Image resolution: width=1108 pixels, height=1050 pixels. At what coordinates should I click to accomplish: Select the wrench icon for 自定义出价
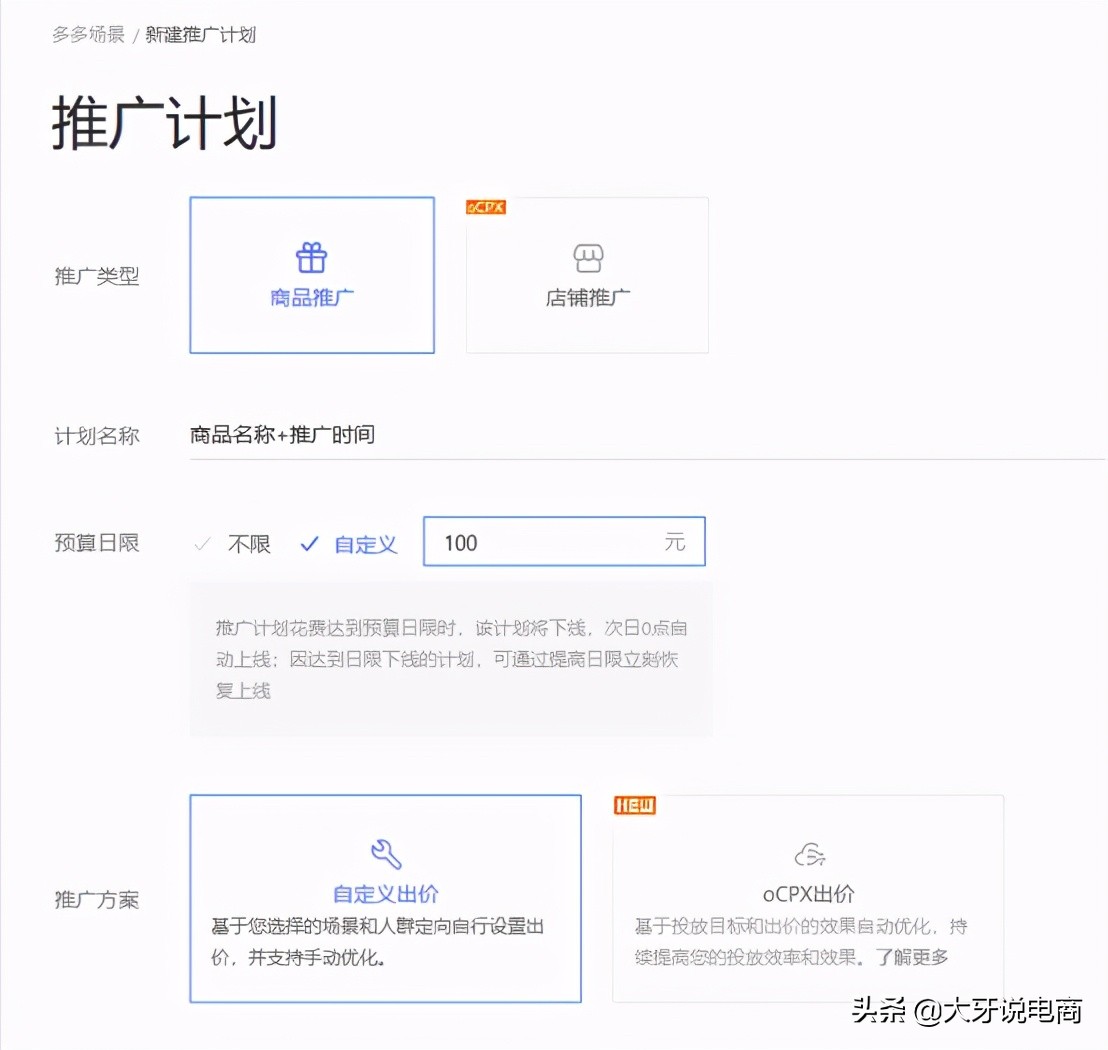click(385, 852)
